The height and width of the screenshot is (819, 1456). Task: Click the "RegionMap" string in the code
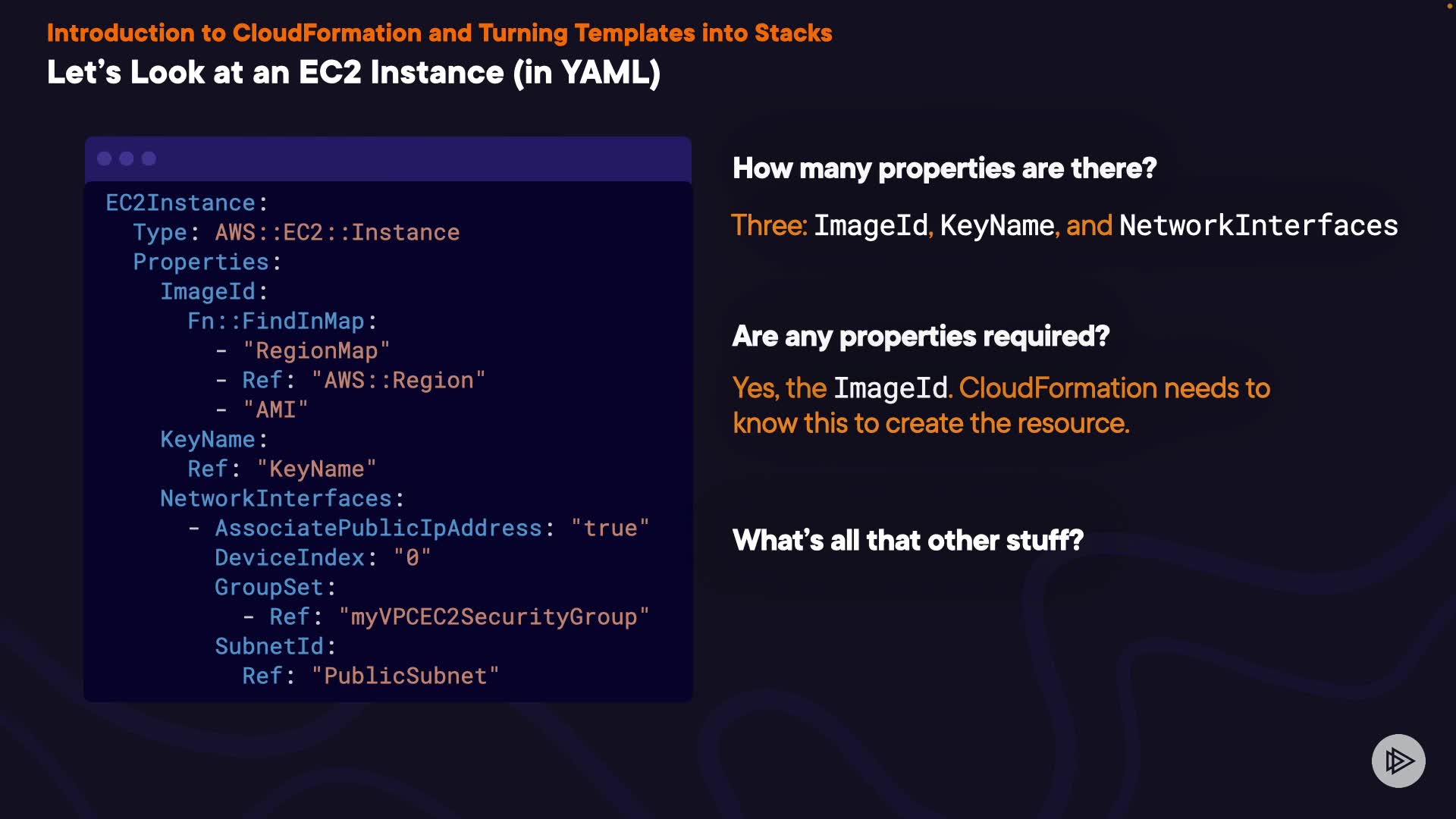(316, 351)
